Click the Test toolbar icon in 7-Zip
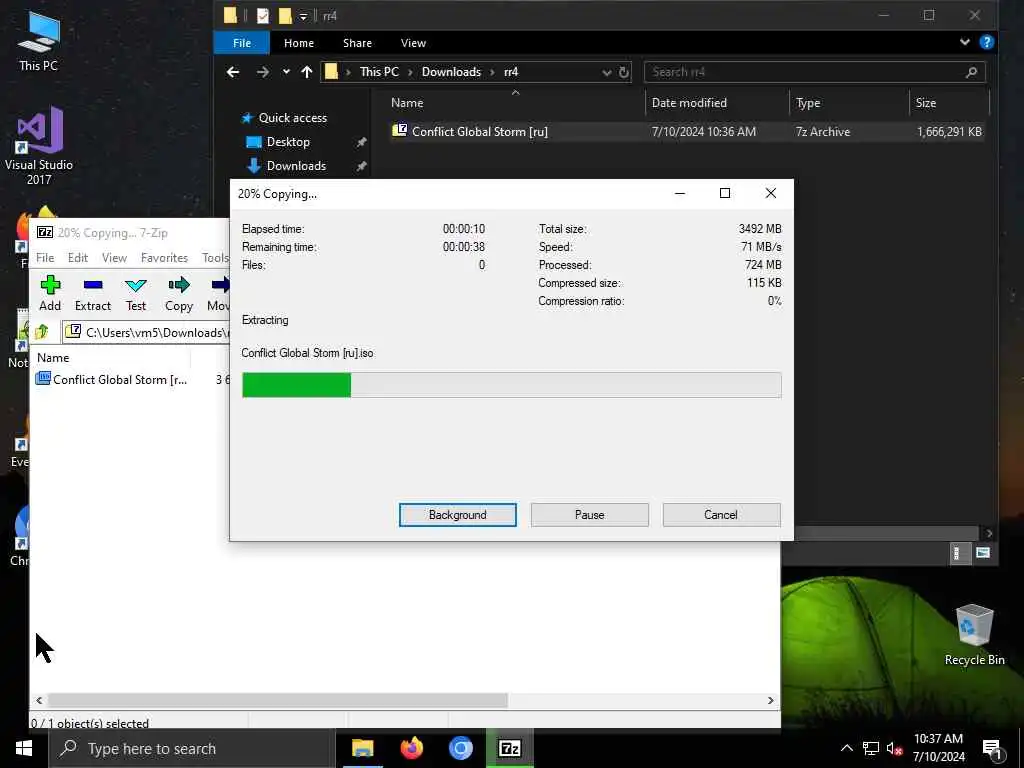 point(136,293)
